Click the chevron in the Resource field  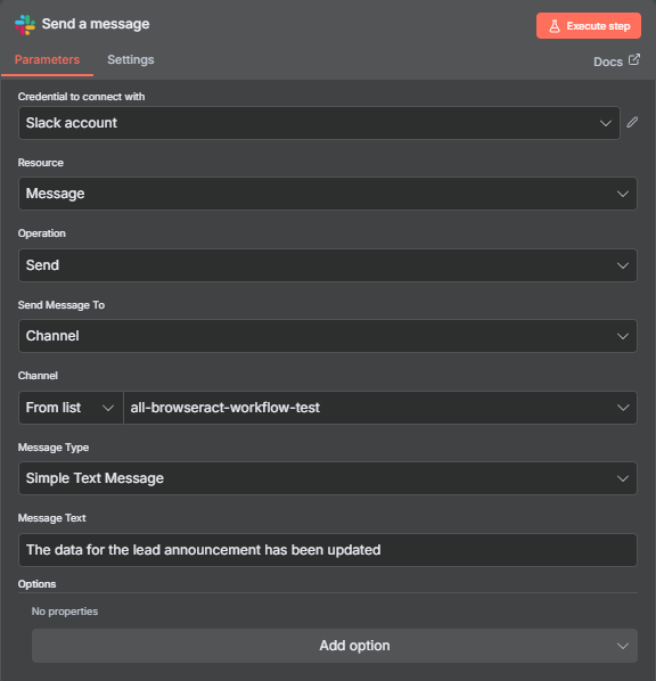coord(624,194)
